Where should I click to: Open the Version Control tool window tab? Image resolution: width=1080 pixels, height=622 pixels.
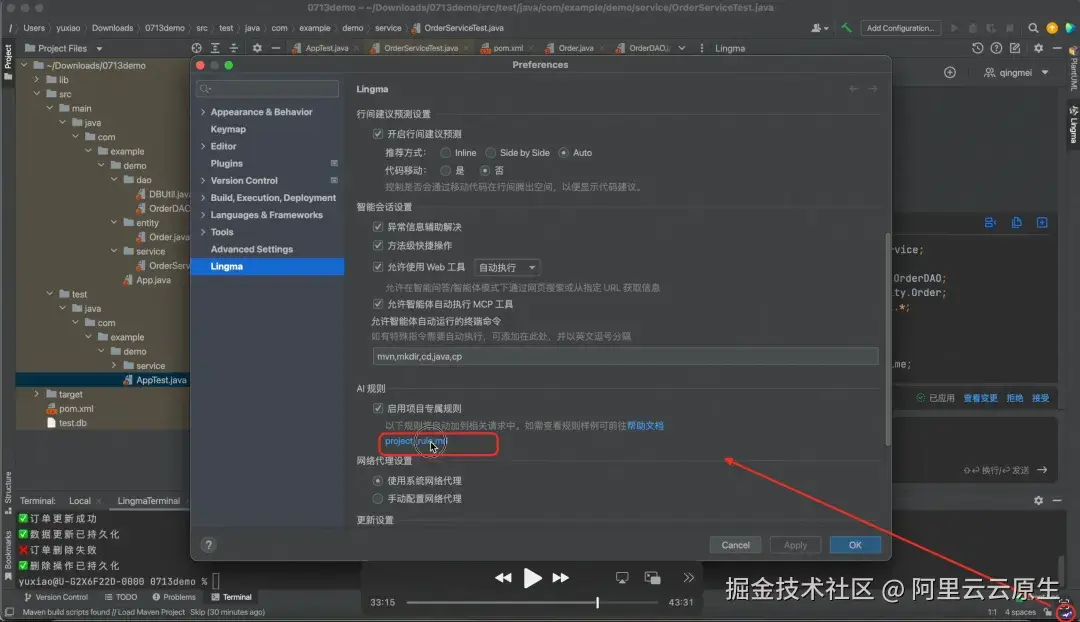click(x=56, y=597)
